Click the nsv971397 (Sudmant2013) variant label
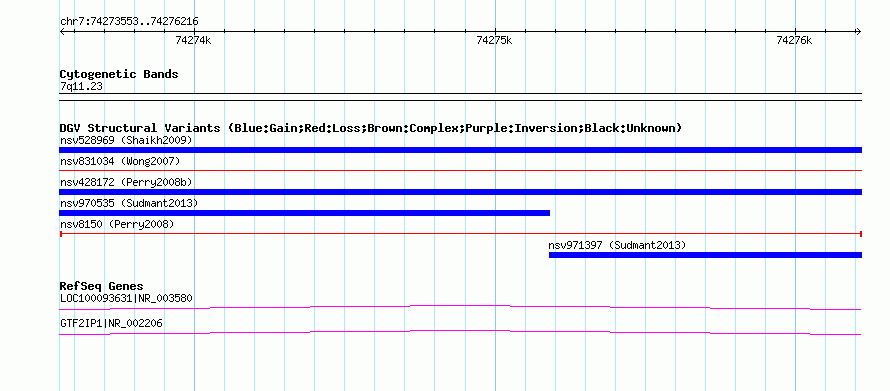The image size is (890, 391). coord(617,245)
